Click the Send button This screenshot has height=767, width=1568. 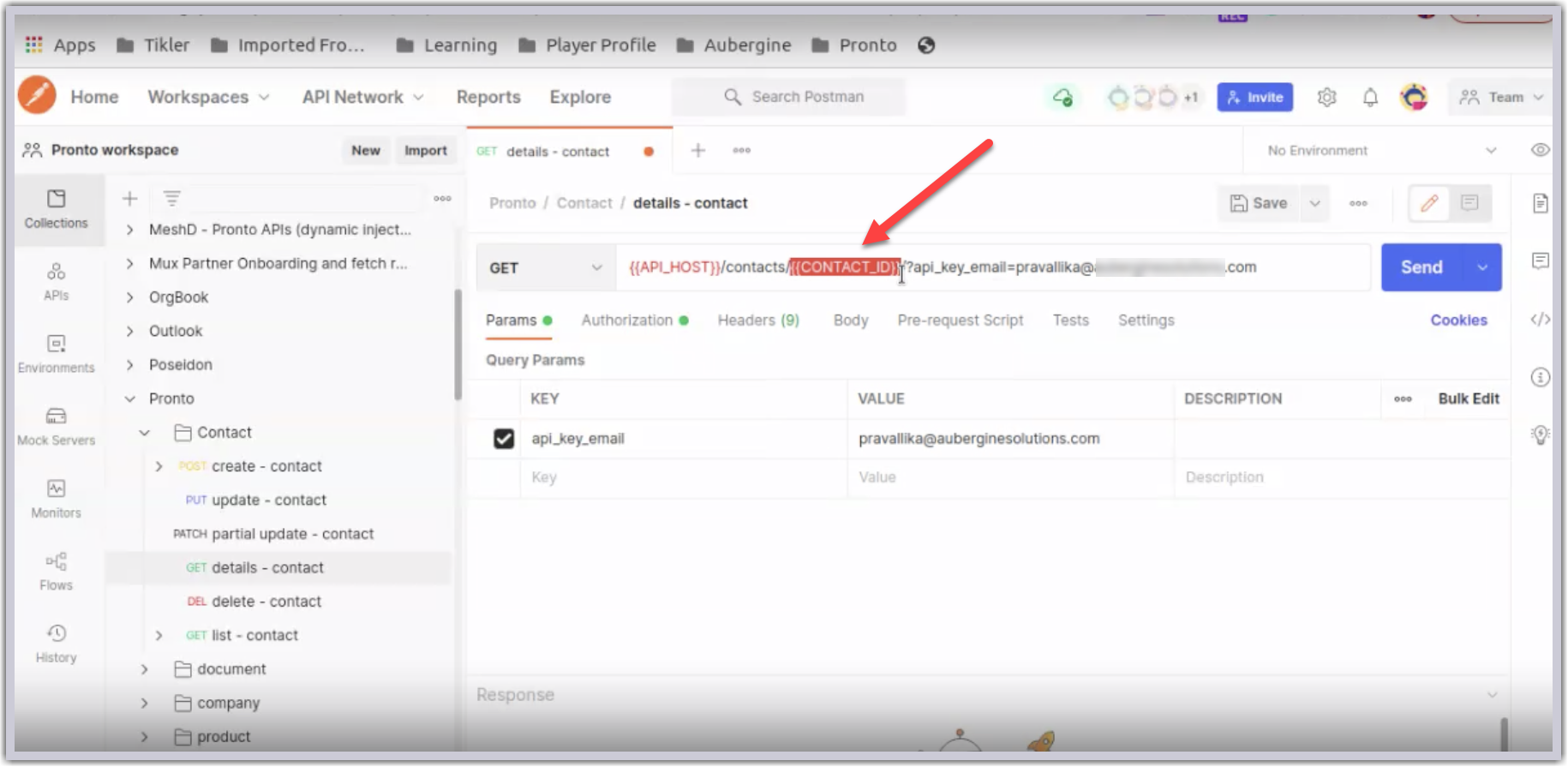(x=1422, y=267)
